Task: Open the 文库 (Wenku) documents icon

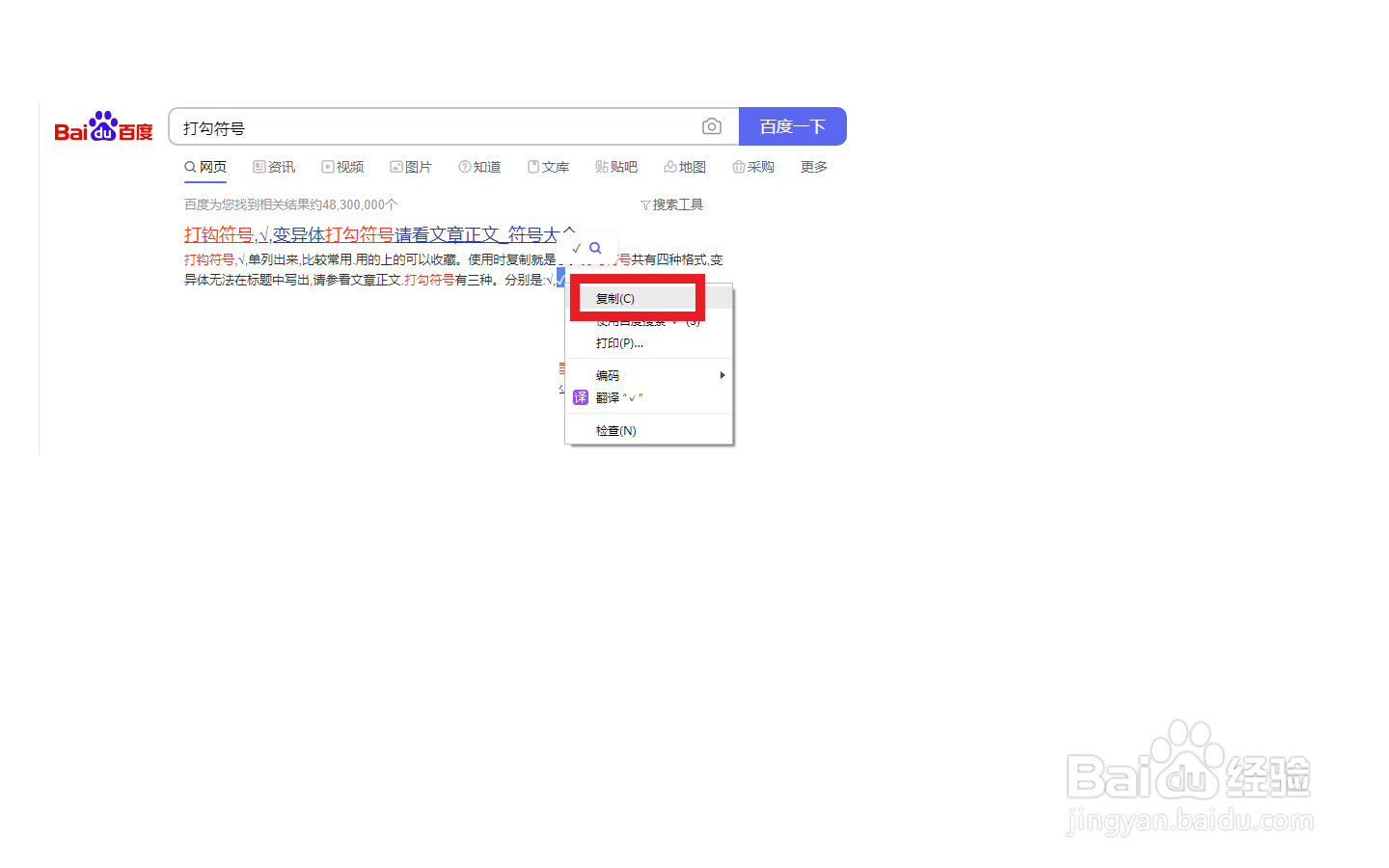Action: click(533, 166)
